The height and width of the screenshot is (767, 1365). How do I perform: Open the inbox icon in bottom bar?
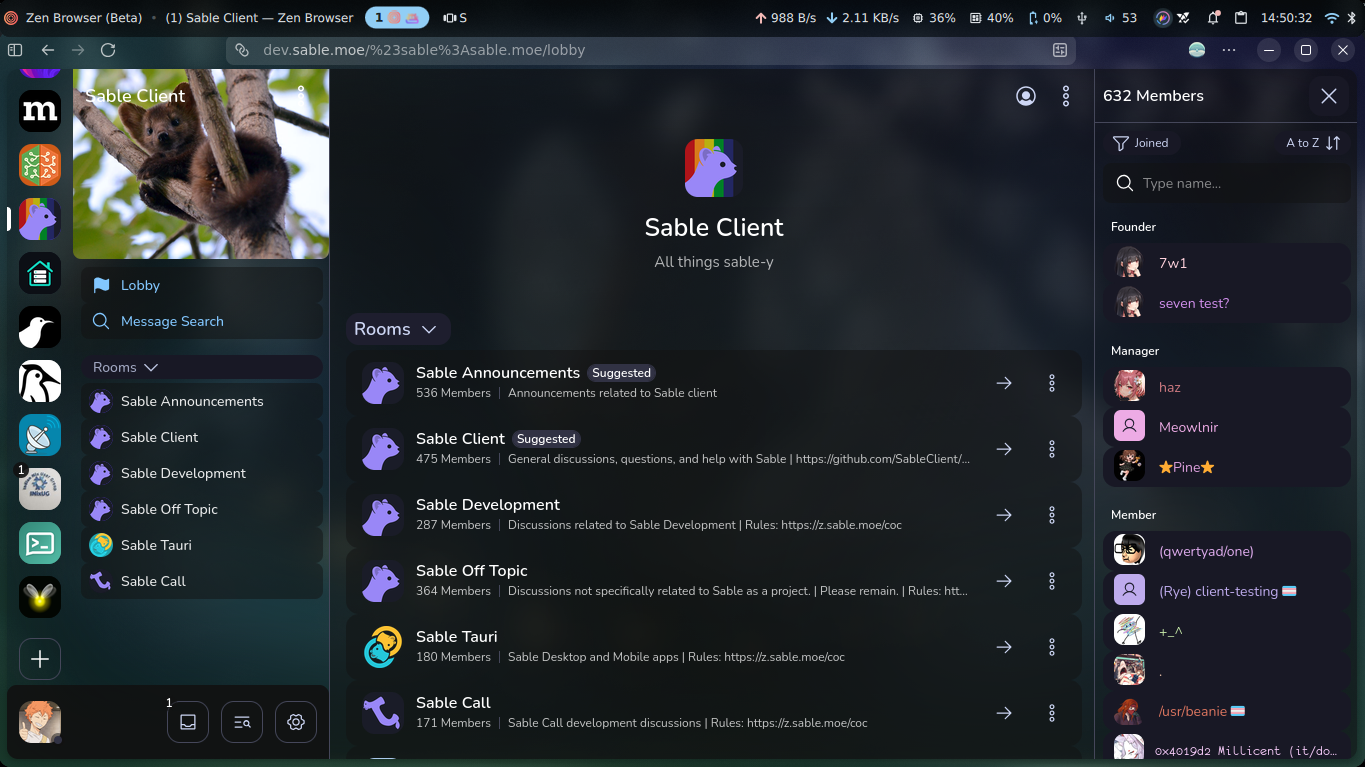(x=188, y=722)
